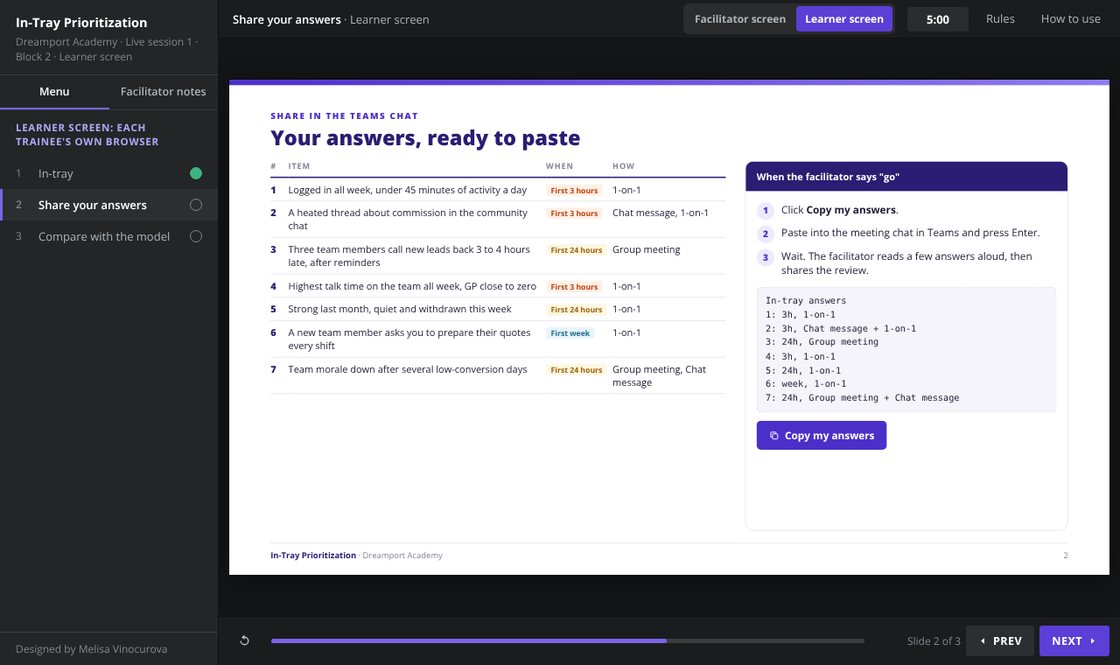Image resolution: width=1120 pixels, height=665 pixels.
Task: Click the First 24 hours badge in row 7
Action: (576, 370)
